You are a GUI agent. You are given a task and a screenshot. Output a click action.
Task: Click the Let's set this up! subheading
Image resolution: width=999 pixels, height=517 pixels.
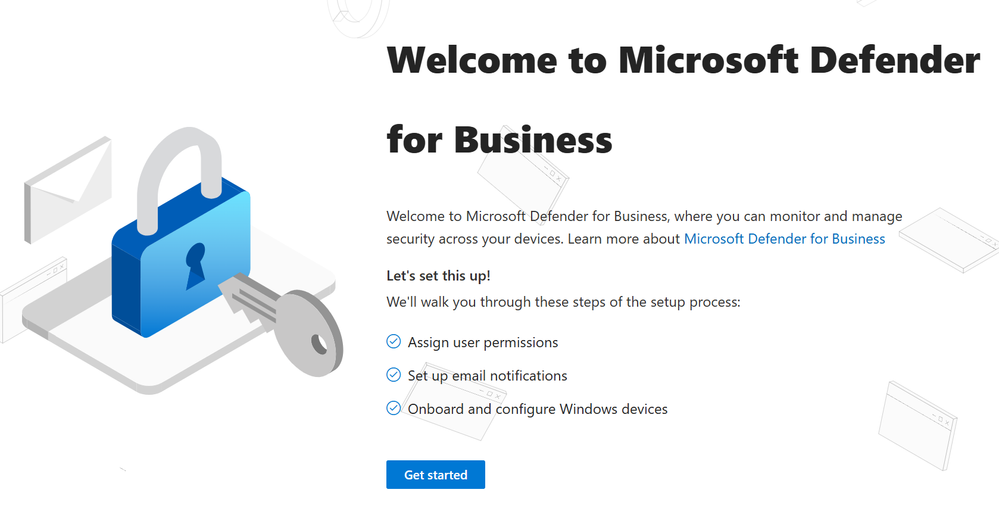point(438,276)
